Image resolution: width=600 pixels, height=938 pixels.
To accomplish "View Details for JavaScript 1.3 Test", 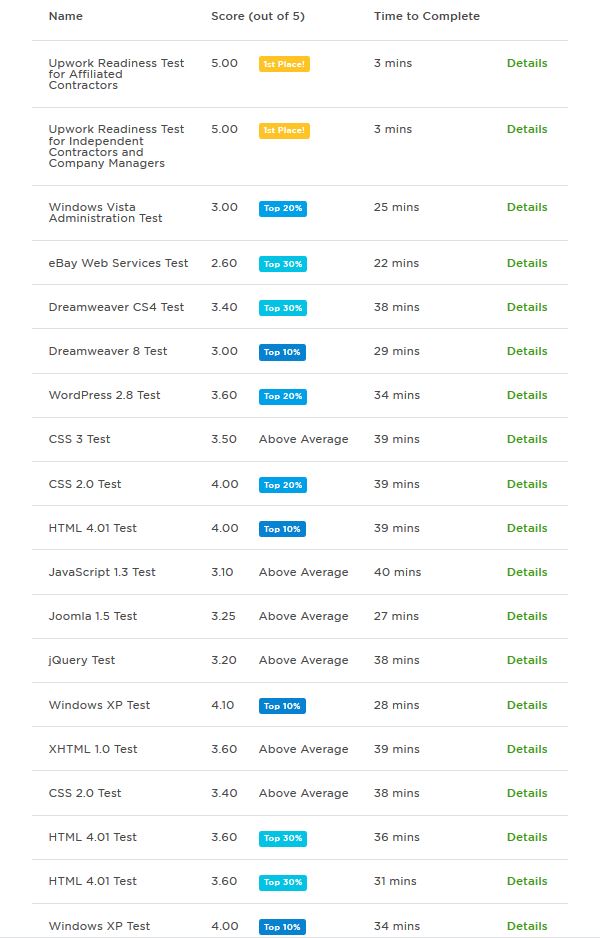I will click(526, 572).
